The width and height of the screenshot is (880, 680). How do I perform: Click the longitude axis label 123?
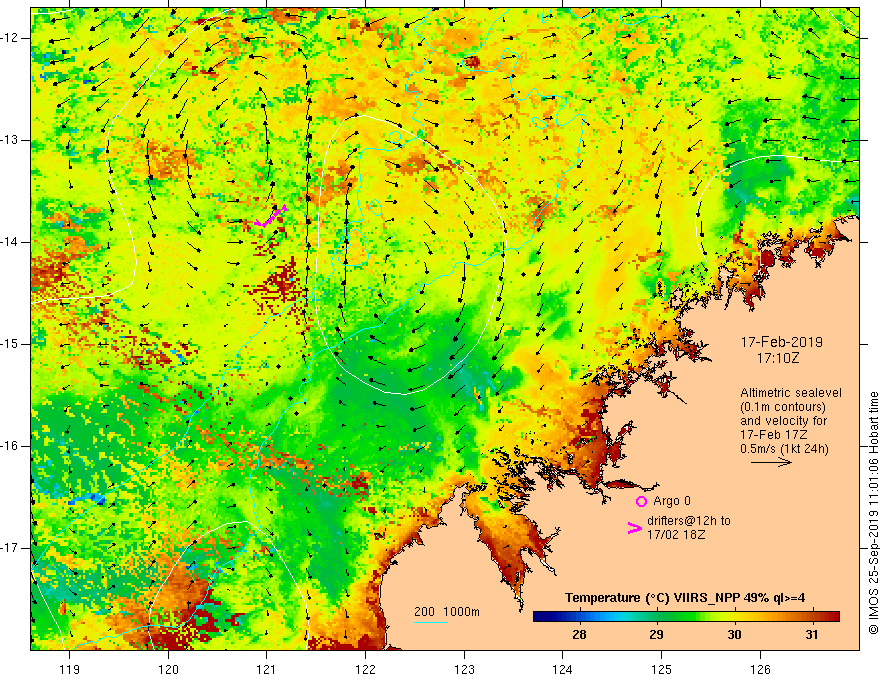464,669
